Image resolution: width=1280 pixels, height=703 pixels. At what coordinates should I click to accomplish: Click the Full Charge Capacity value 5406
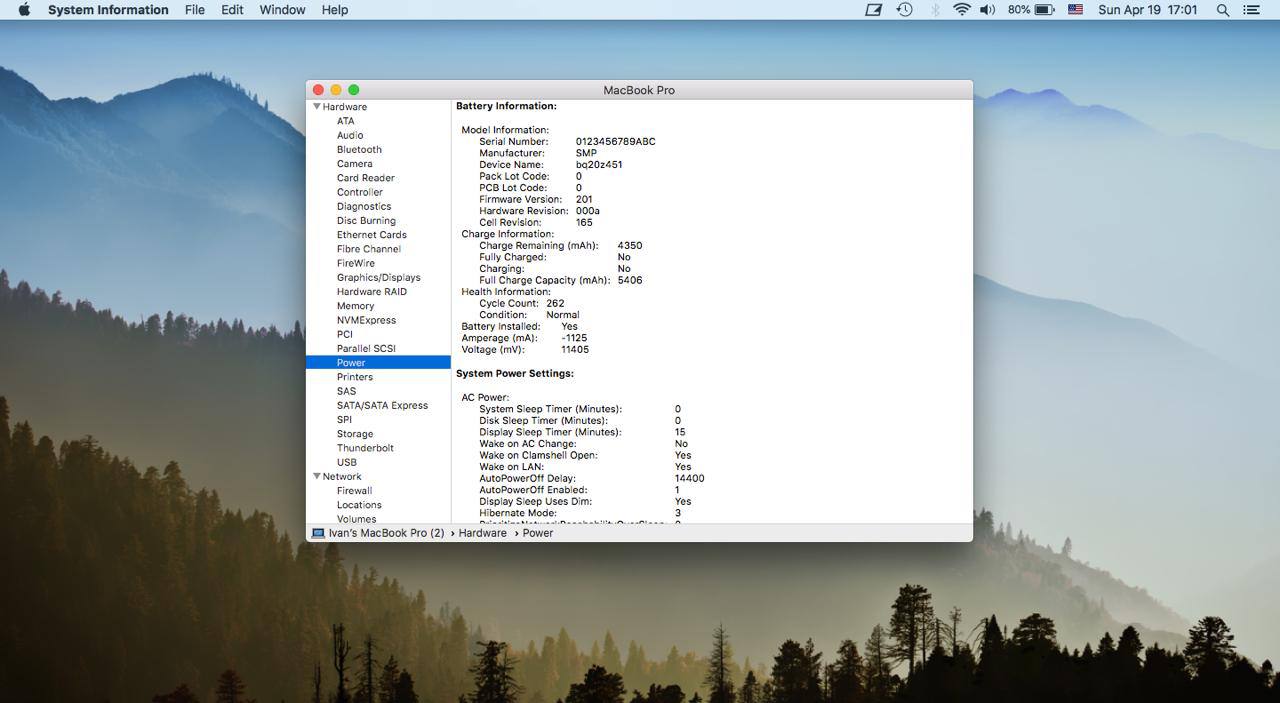[x=630, y=280]
